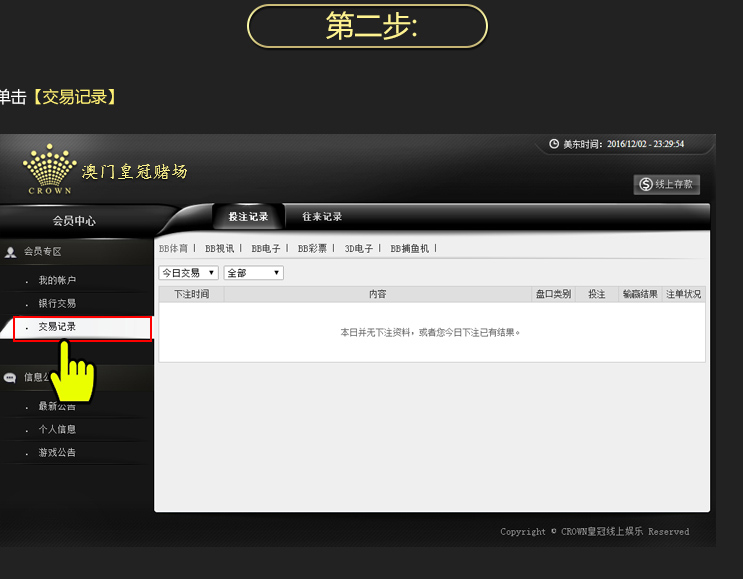
Task: Open 我的帐户 in the sidebar
Action: 57,281
